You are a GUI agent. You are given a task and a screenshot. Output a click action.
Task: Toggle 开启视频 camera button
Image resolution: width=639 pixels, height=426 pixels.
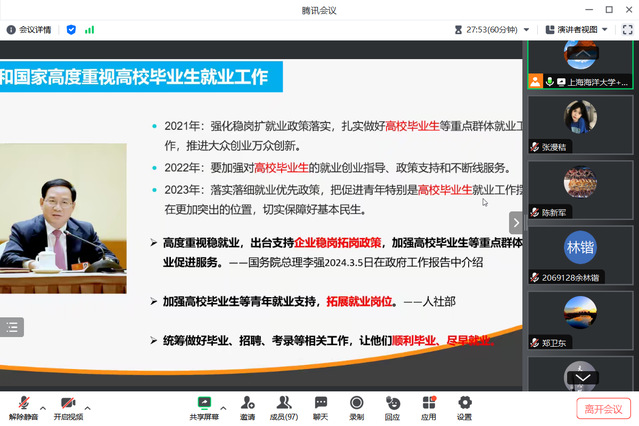click(68, 406)
